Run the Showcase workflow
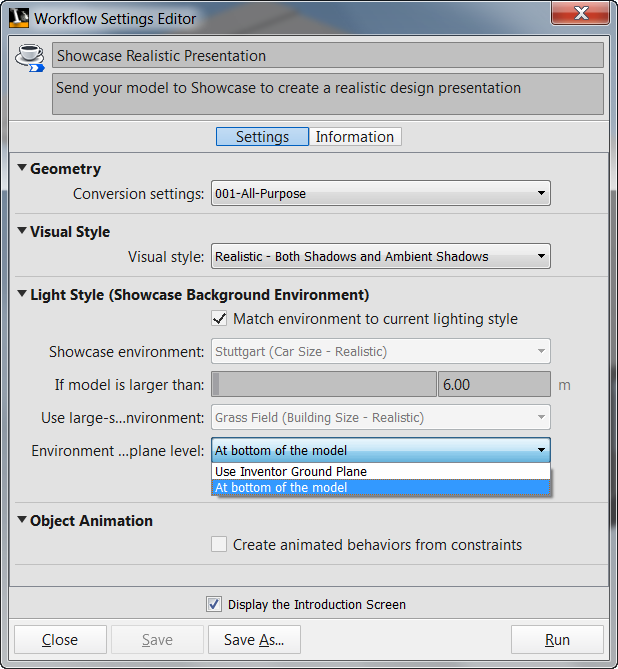Viewport: 618px width, 669px height. [557, 640]
